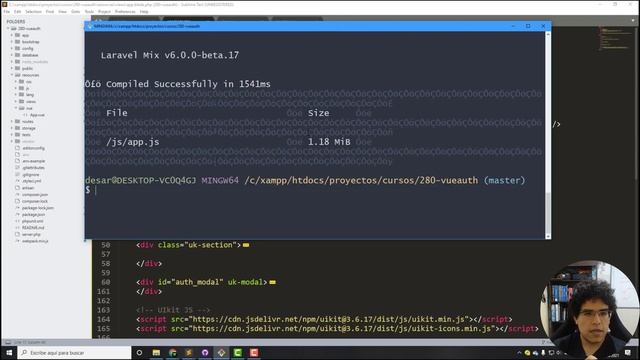The height and width of the screenshot is (360, 640).
Task: Open the Edit menu in Sublime Text
Action: pos(17,11)
